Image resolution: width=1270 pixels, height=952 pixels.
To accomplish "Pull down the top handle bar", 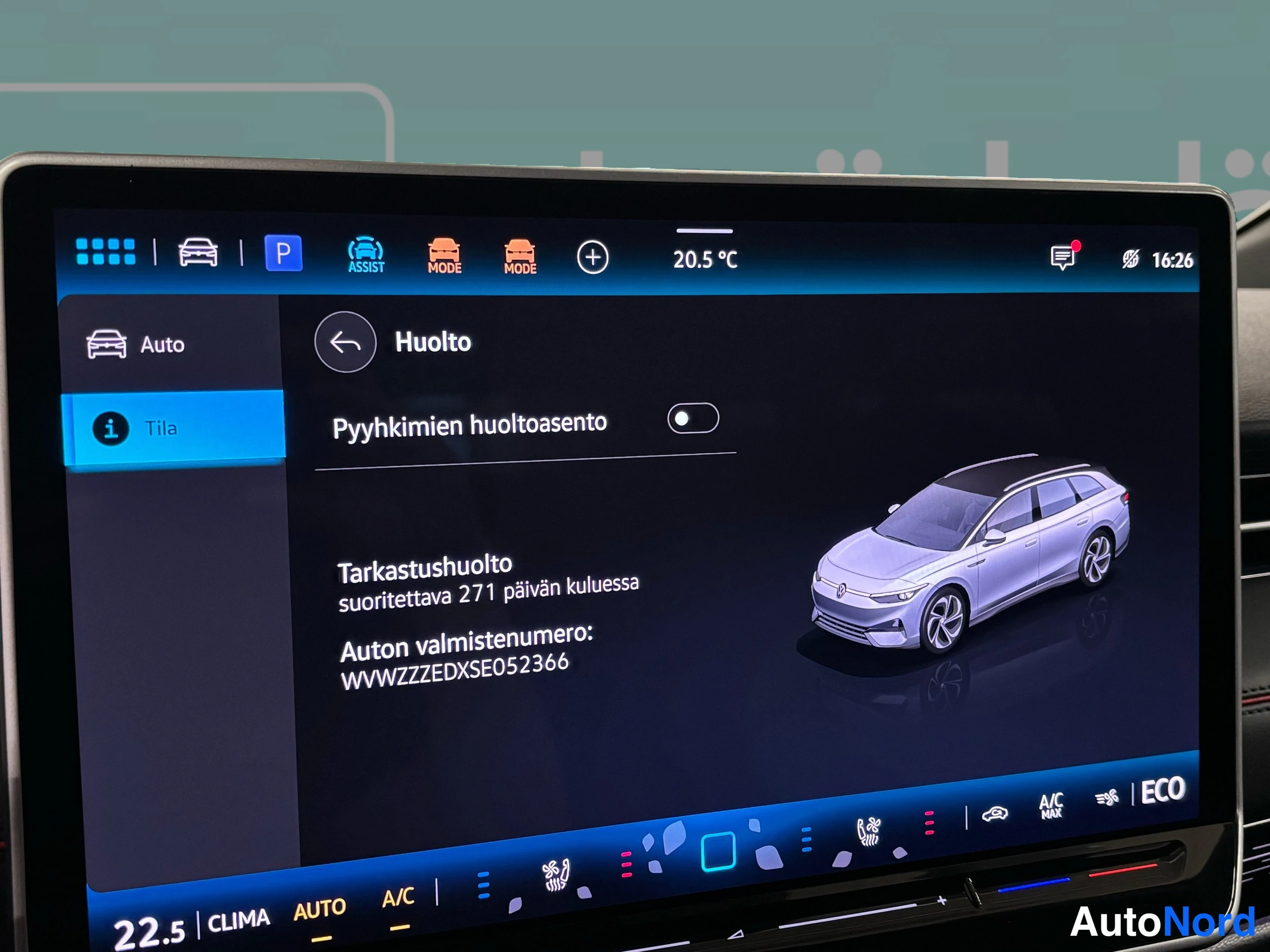I will click(x=704, y=231).
